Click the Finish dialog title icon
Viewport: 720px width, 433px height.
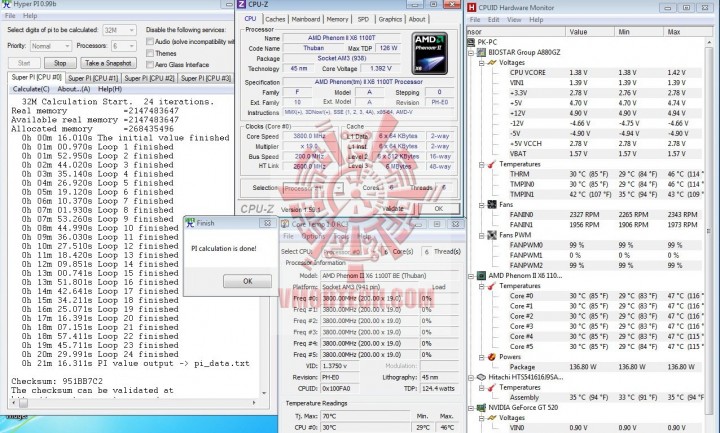point(190,223)
